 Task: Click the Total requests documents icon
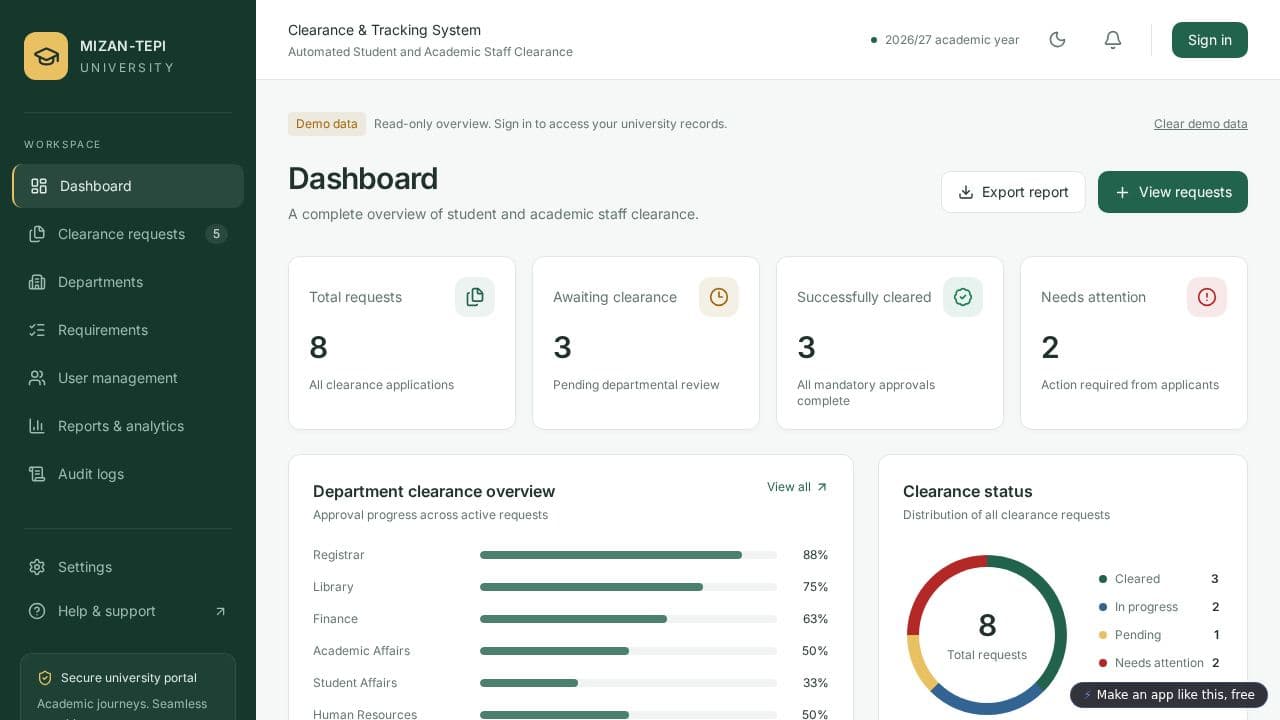point(475,297)
